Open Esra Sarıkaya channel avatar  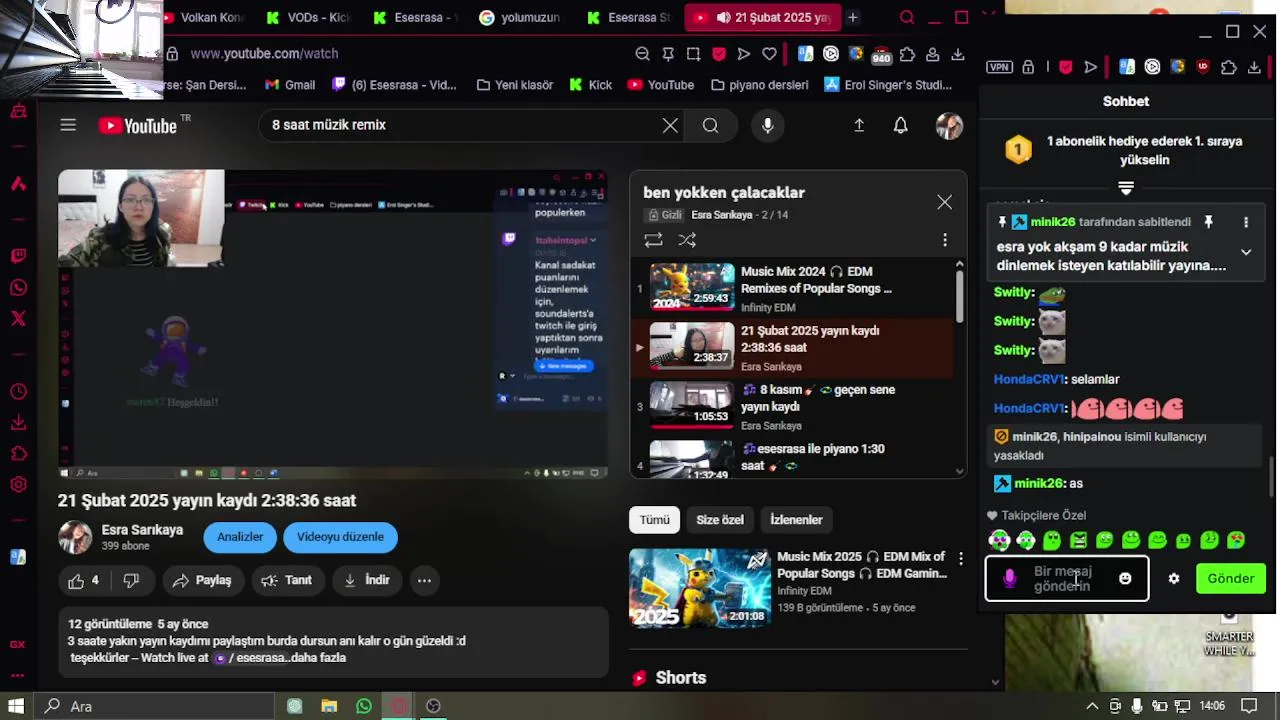tap(75, 537)
